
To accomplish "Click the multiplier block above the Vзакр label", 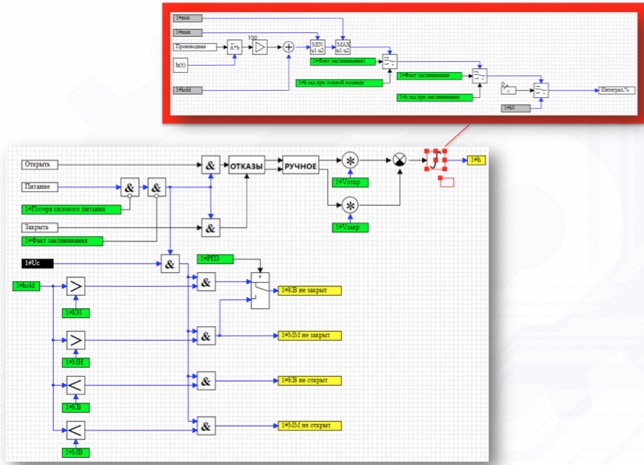I will click(x=350, y=205).
